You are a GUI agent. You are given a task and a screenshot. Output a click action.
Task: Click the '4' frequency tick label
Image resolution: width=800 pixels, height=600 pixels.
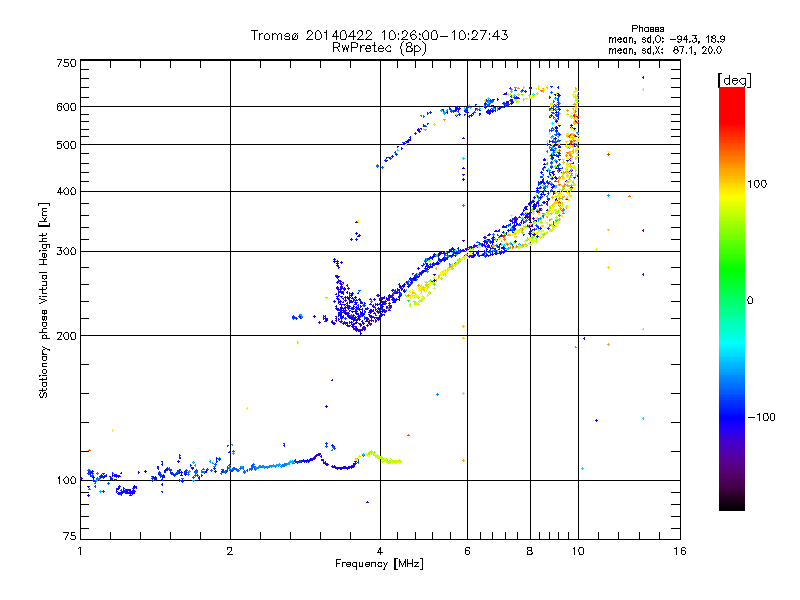[380, 551]
